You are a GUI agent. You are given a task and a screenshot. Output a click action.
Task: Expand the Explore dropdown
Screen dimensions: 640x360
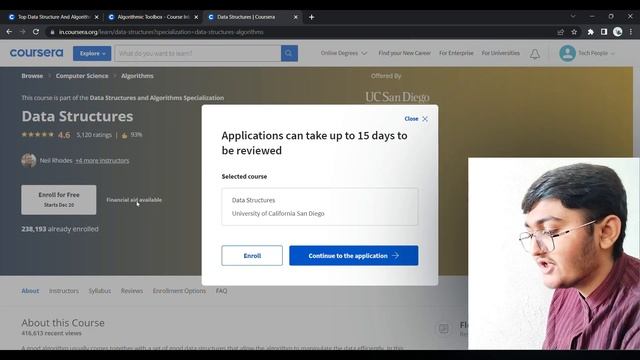point(92,53)
